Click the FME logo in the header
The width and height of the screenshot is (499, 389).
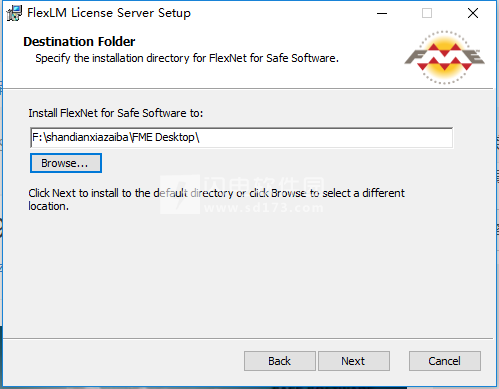445,57
